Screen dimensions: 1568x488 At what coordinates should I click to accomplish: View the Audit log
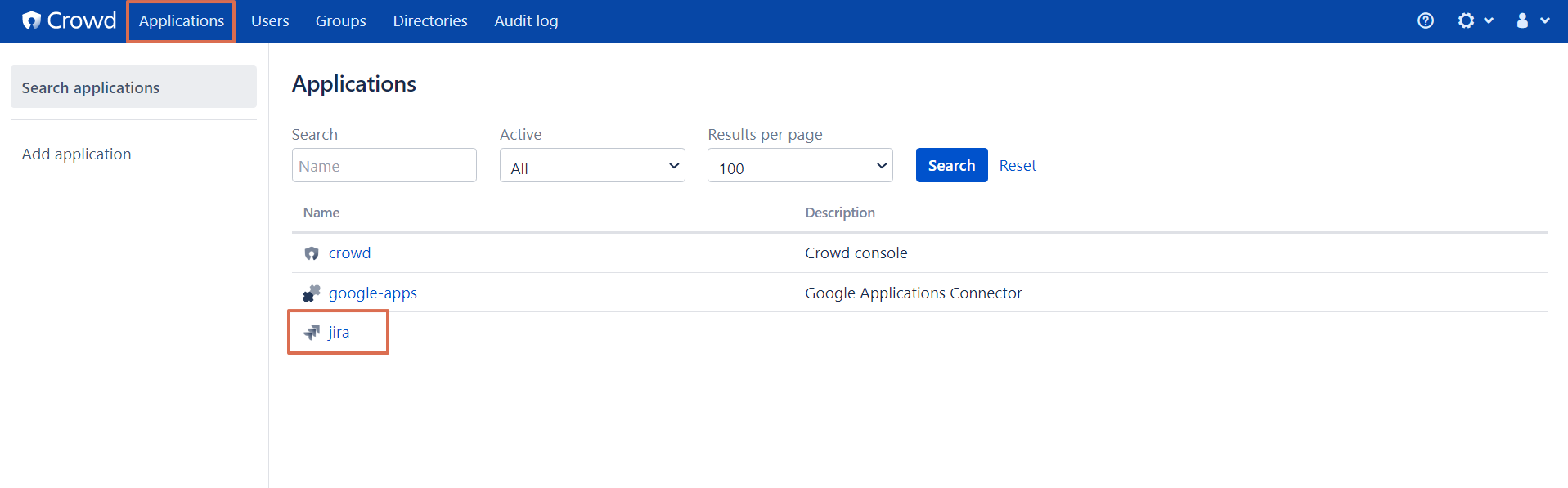coord(526,21)
